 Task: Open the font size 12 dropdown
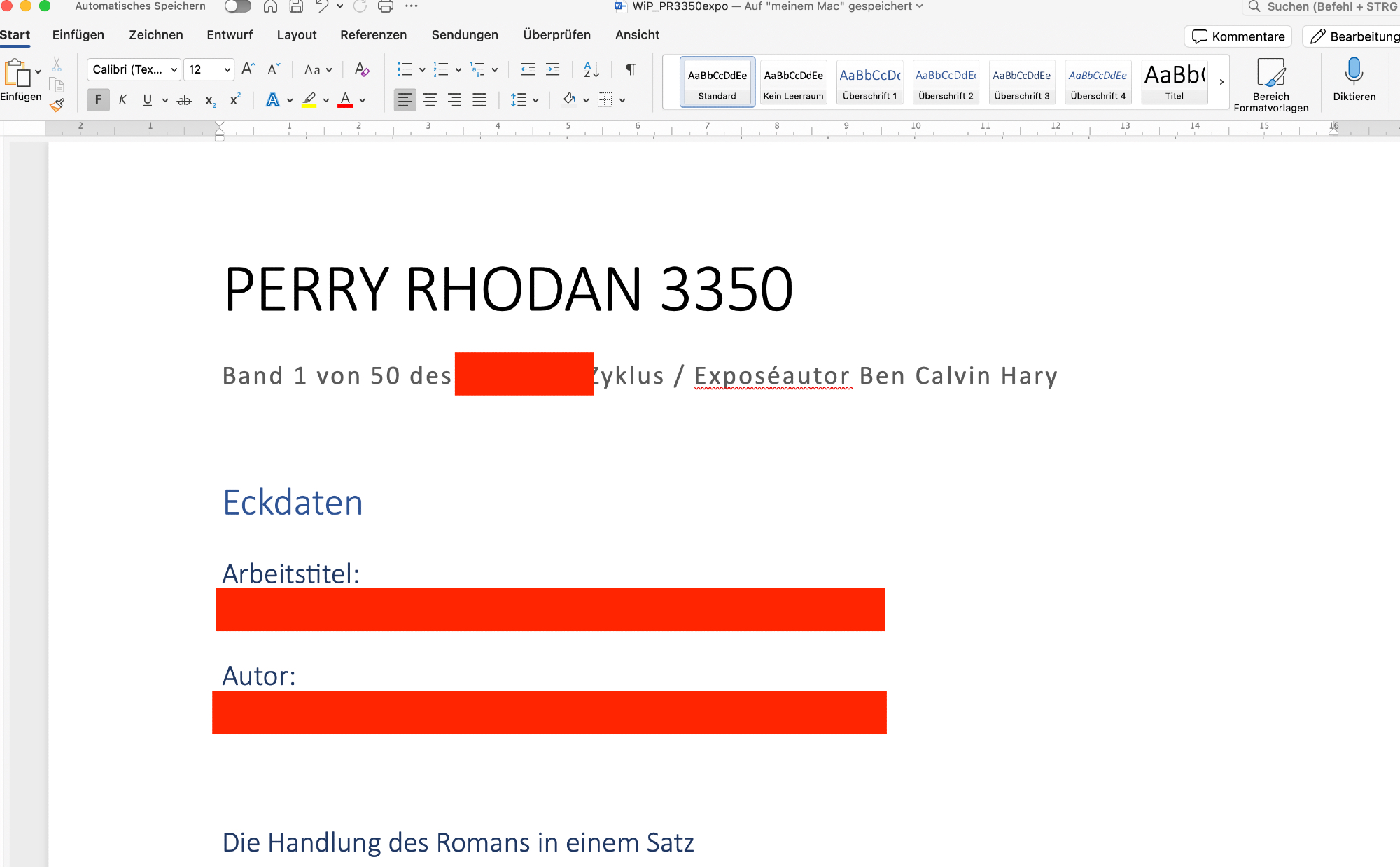point(227,69)
